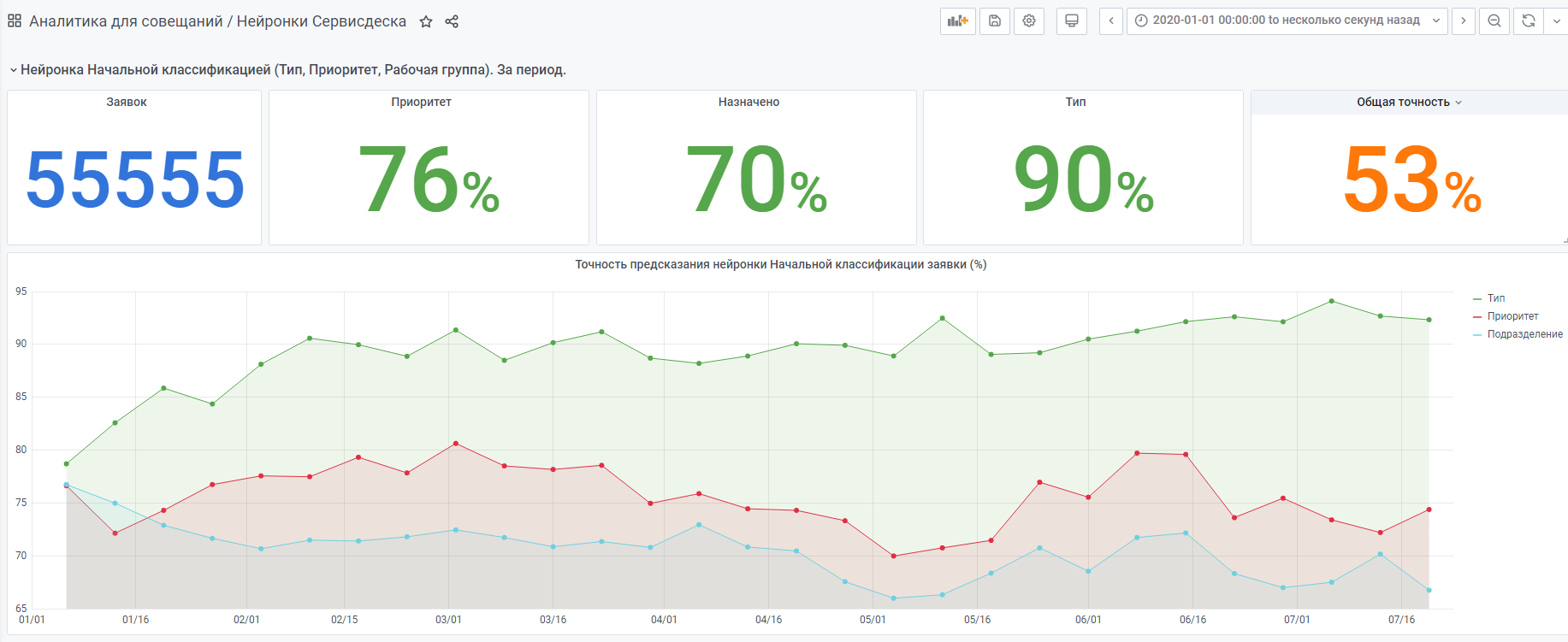Open the time range picker
Image resolution: width=1568 pixels, height=642 pixels.
coord(1287,21)
